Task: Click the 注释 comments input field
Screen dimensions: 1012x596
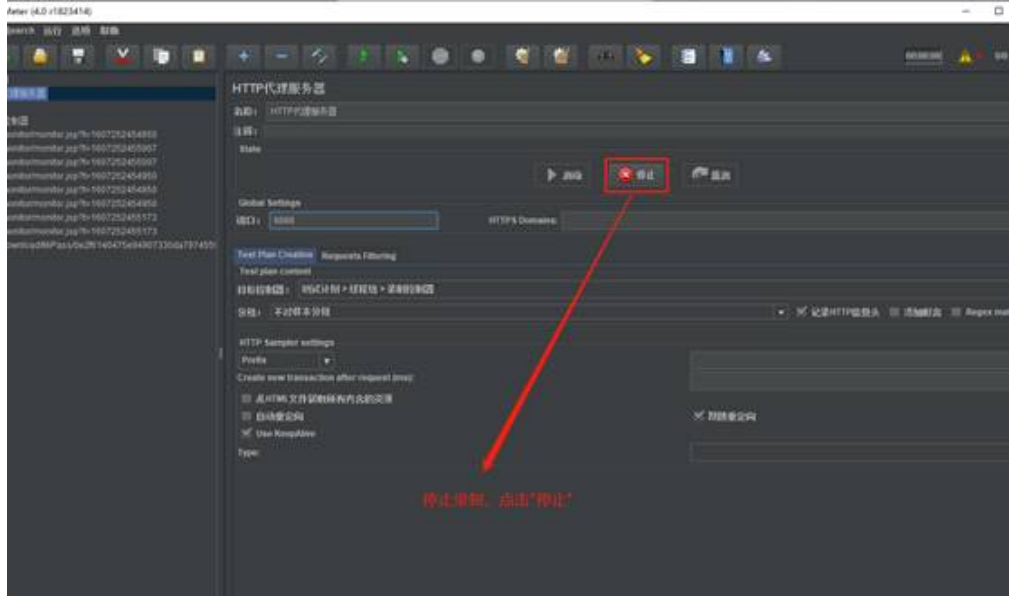Action: coord(636,131)
